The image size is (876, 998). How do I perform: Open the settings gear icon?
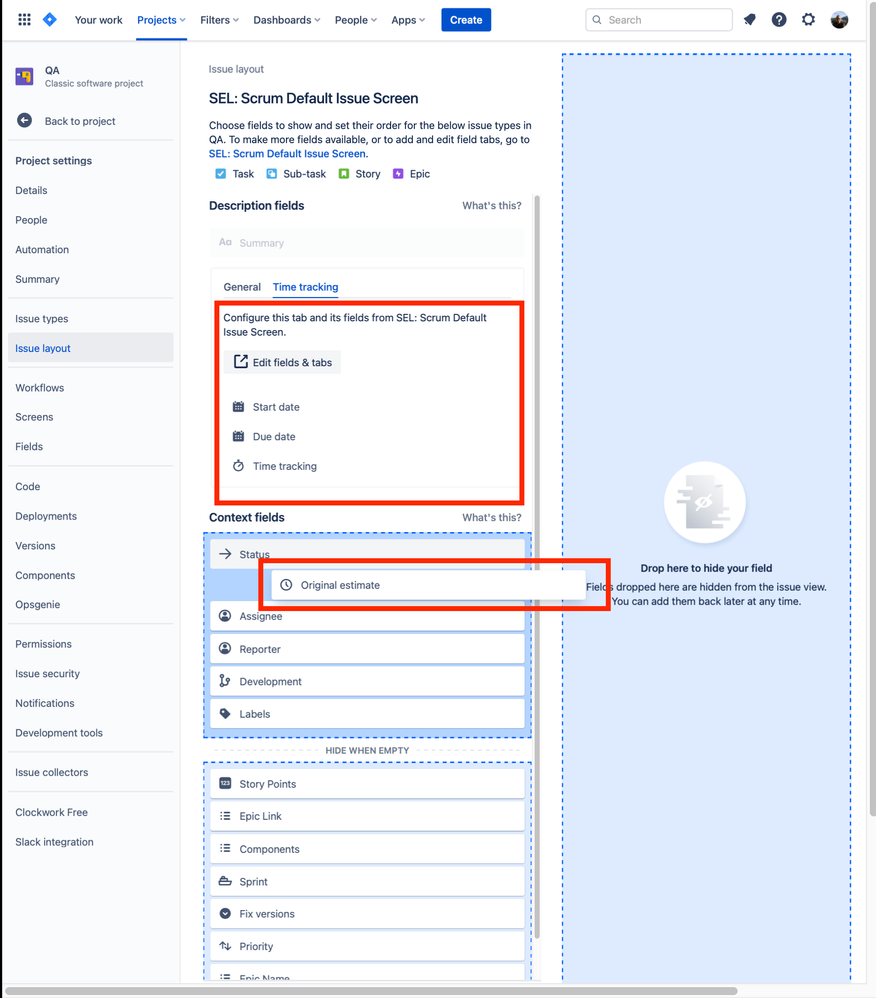click(x=808, y=20)
